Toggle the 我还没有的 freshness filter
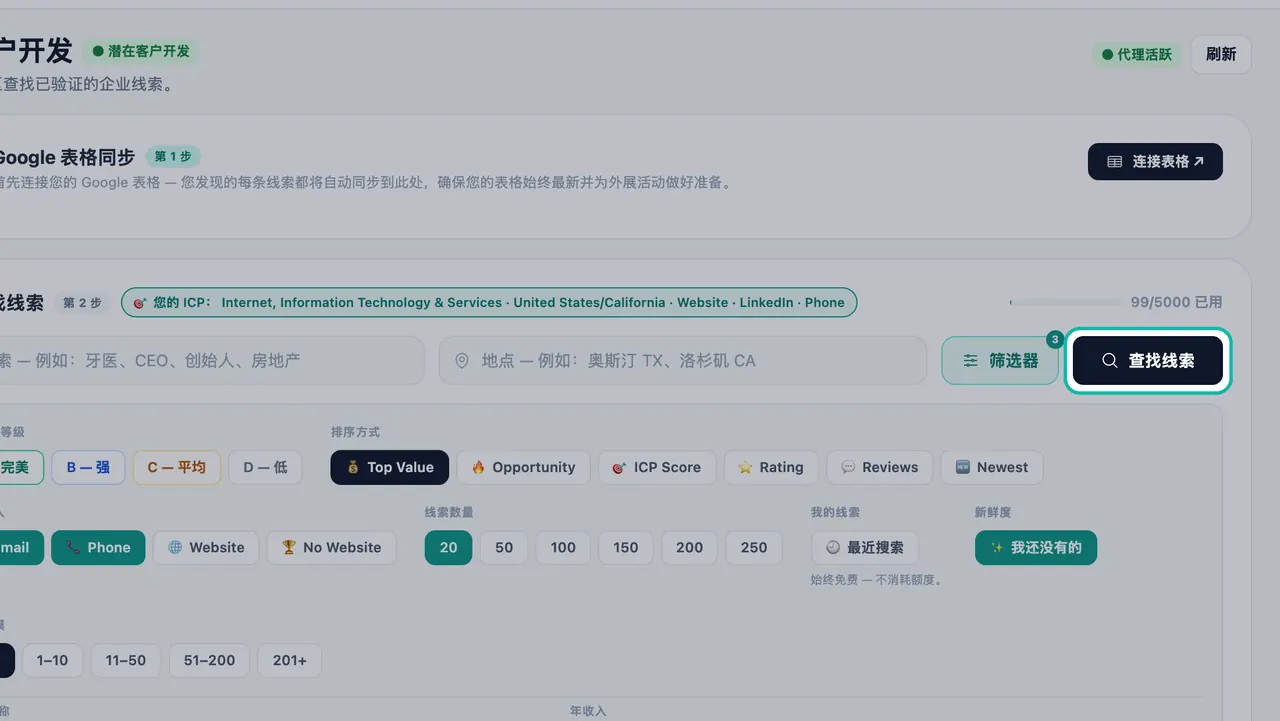Screen dimensions: 1280x721 coord(1036,547)
